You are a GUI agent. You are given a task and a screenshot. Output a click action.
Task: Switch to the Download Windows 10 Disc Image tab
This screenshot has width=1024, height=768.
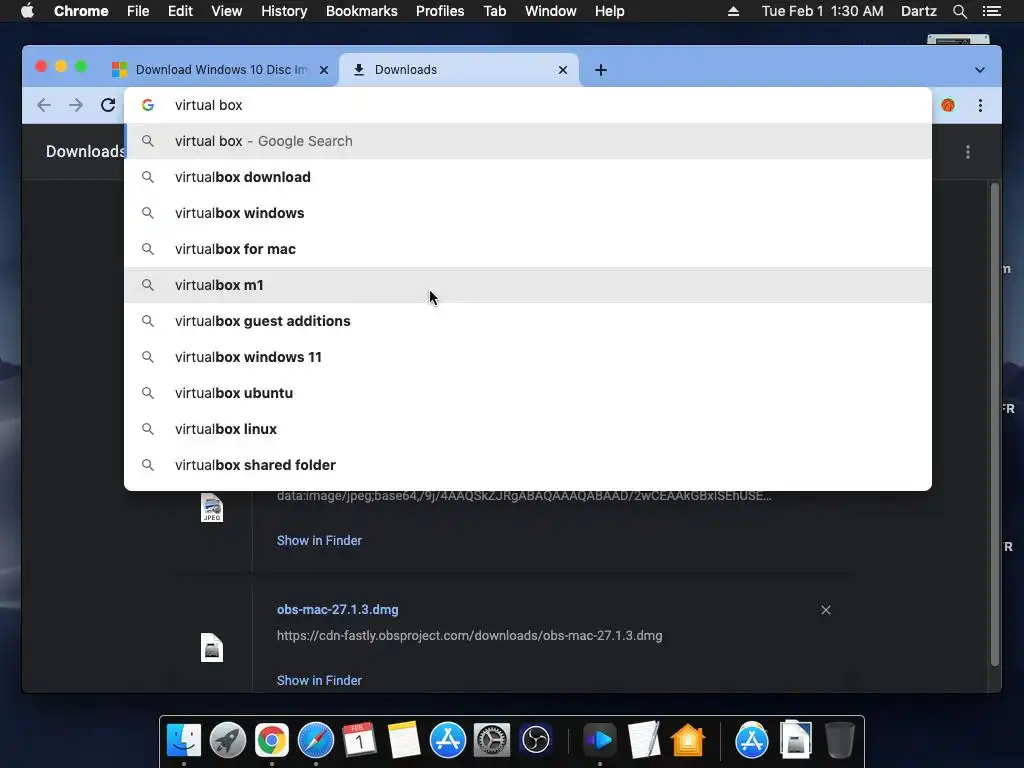219,70
